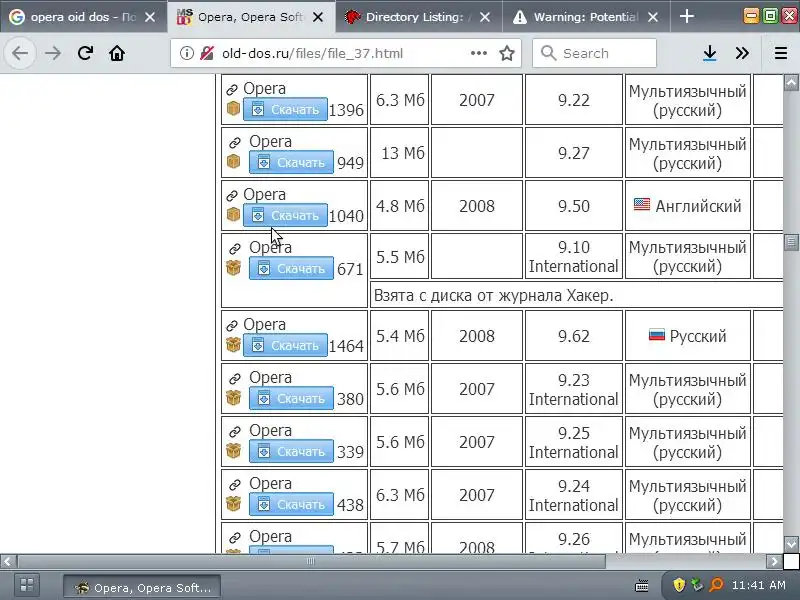Download Opera 9.27 with Скачать button
Screen dimensions: 800x600
tap(291, 162)
